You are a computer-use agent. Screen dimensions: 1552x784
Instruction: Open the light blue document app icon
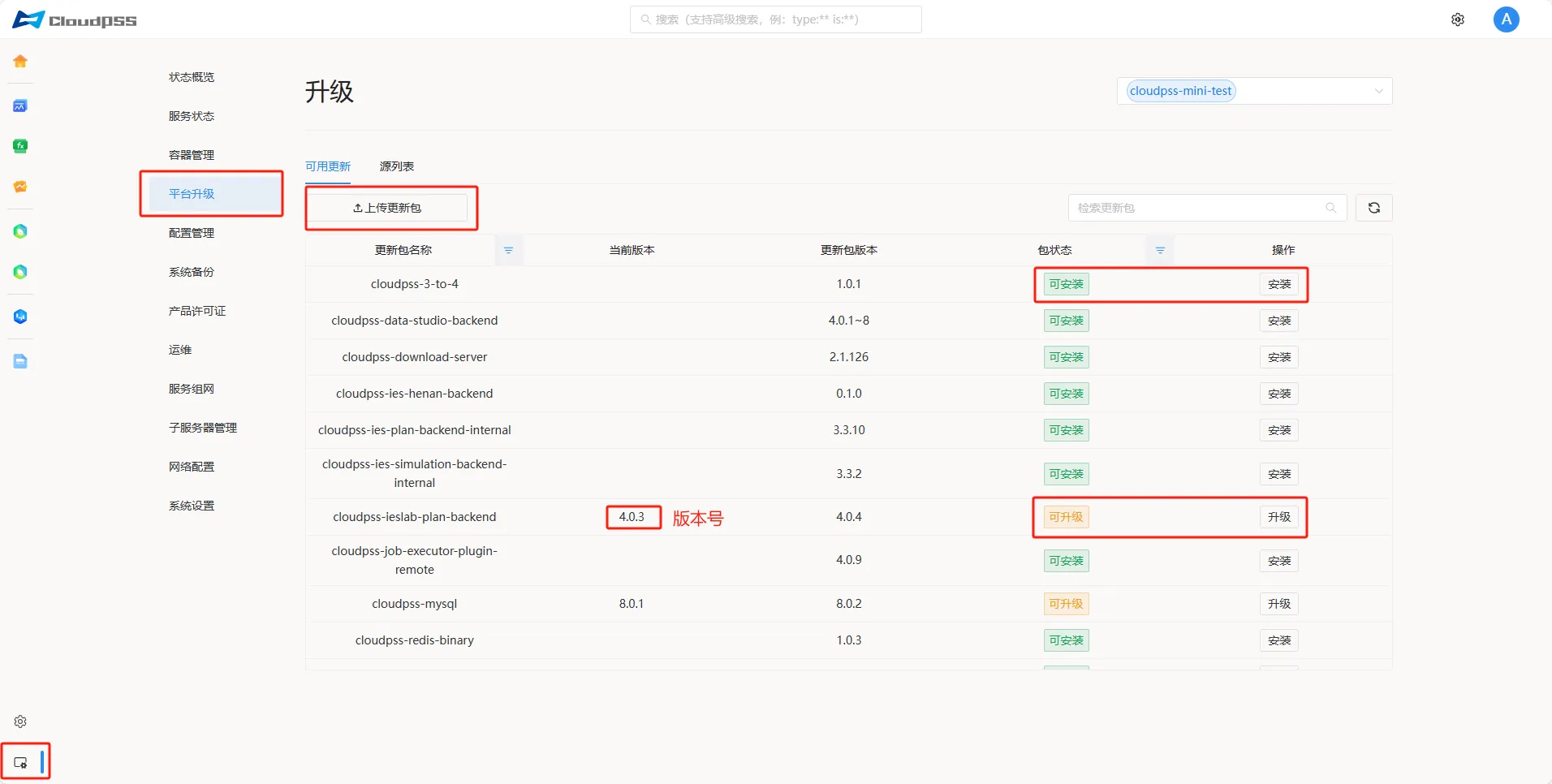(20, 361)
